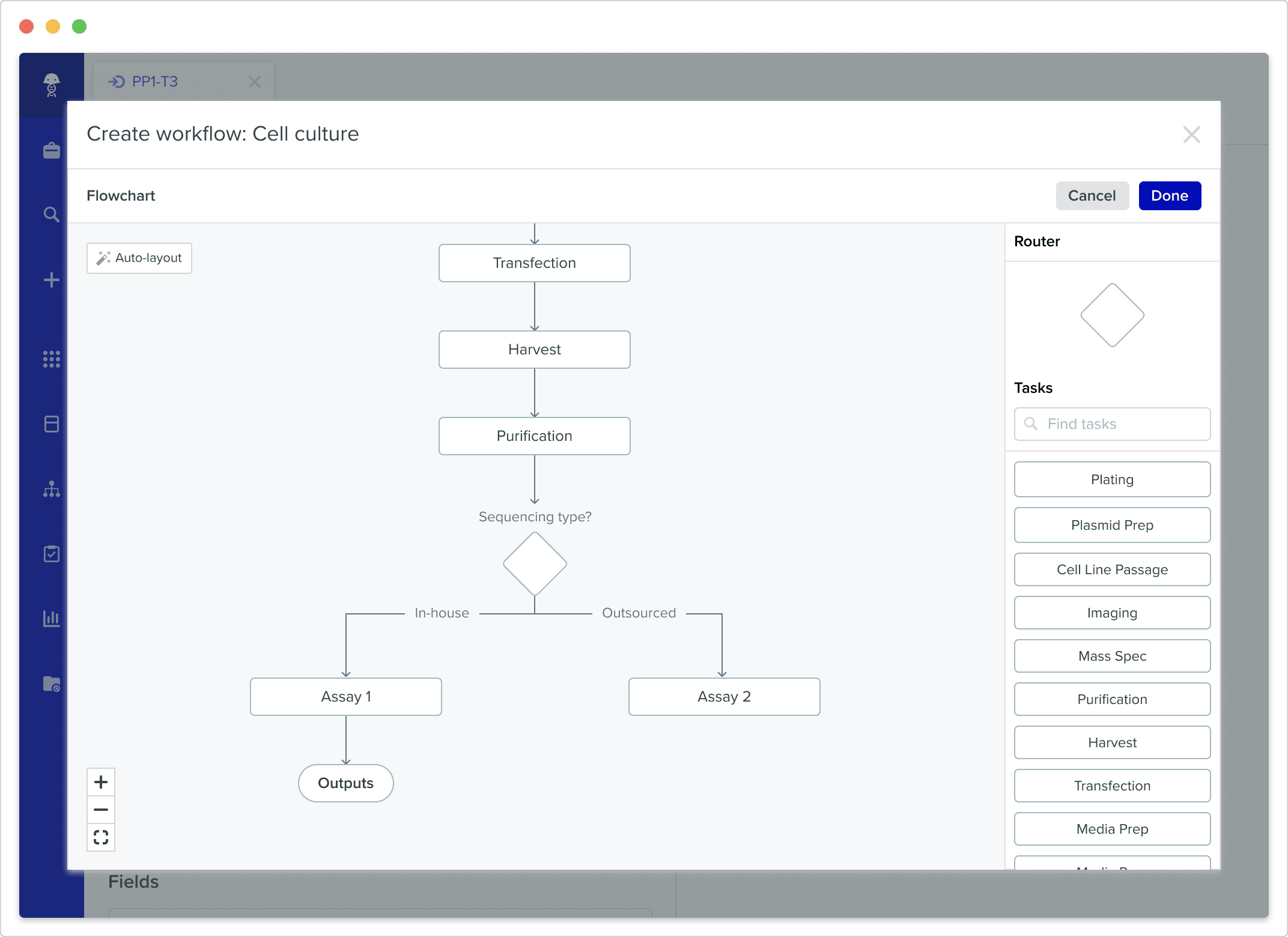The width and height of the screenshot is (1288, 937).
Task: Click the magic wand Auto-layout button
Action: coord(139,258)
